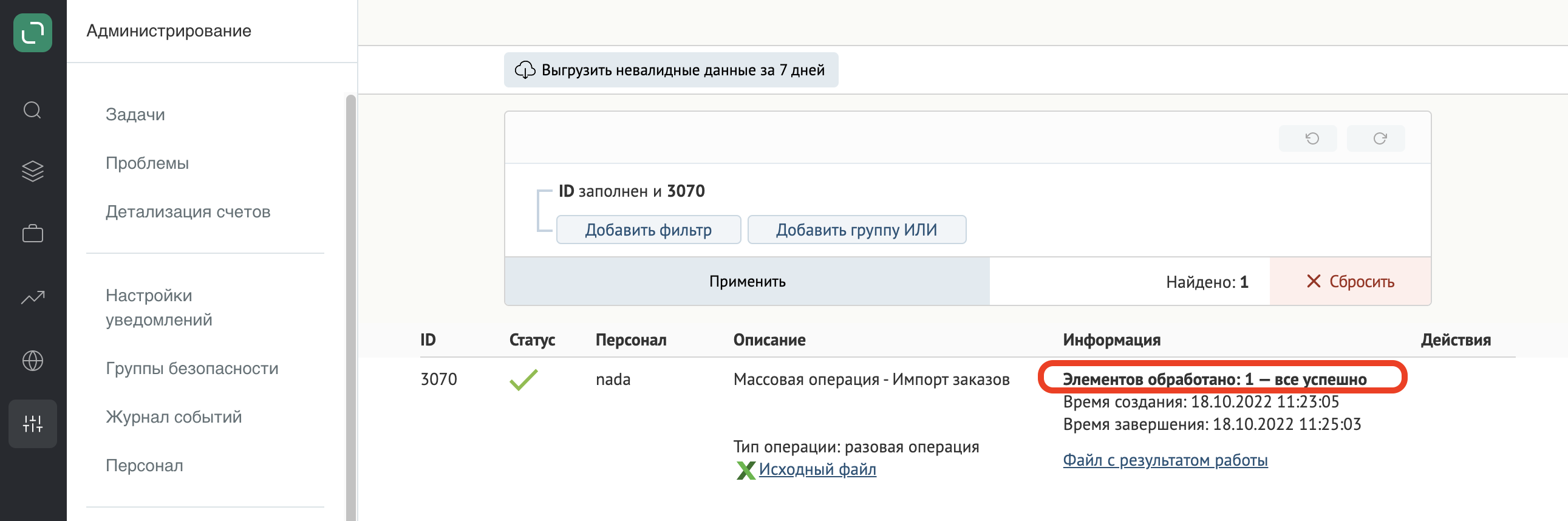Click ID cell 3070 in table

click(x=438, y=379)
